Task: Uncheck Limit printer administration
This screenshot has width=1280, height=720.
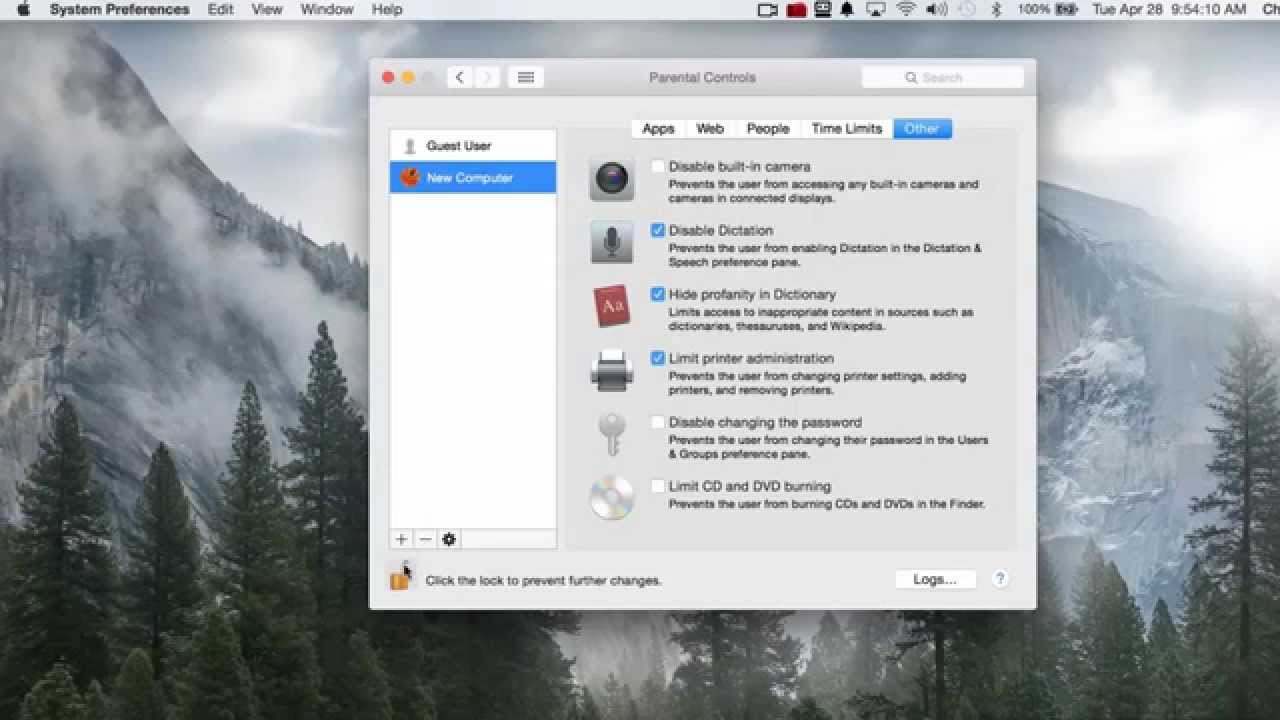Action: pos(657,359)
